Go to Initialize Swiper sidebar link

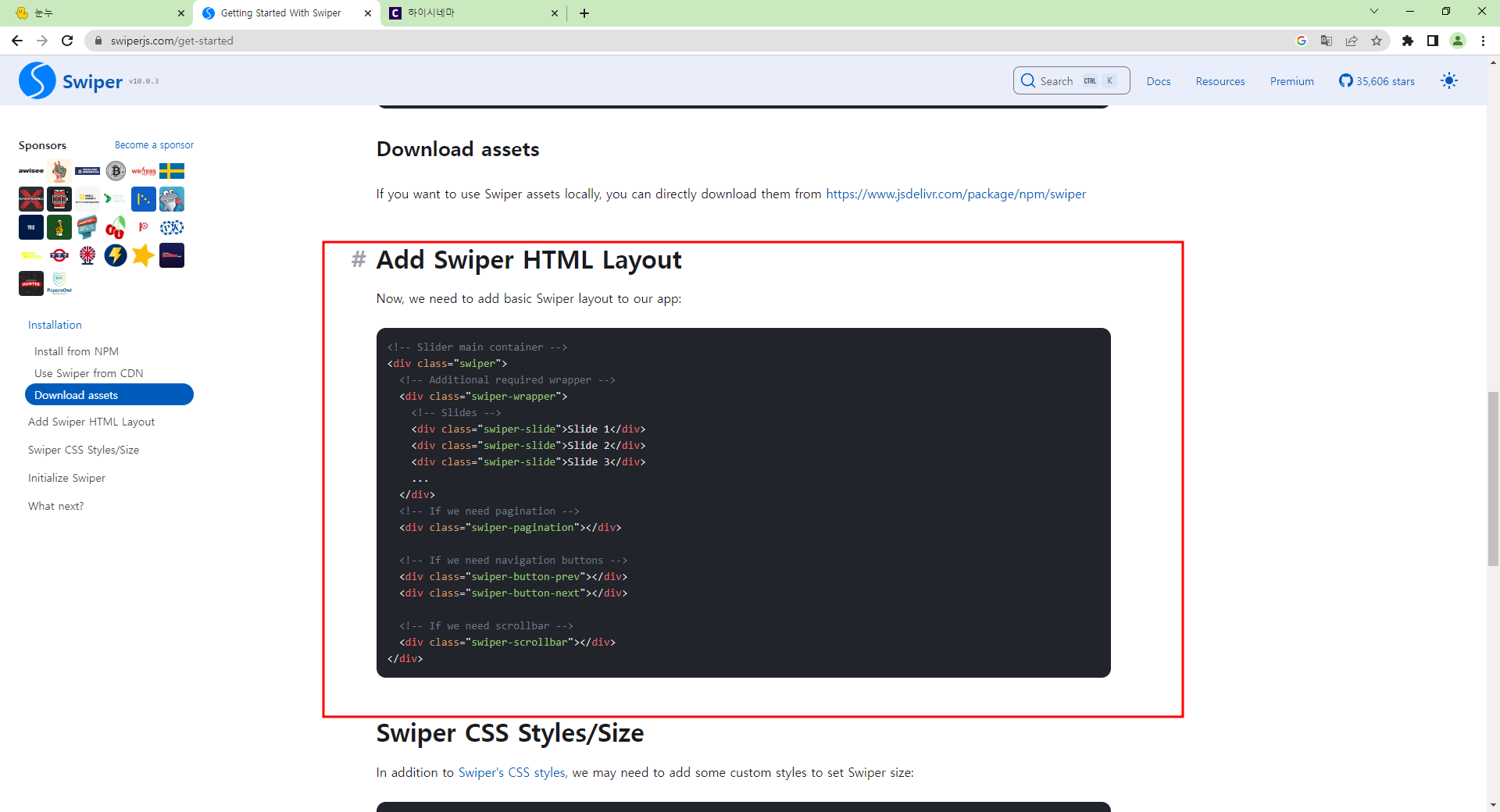click(x=66, y=478)
